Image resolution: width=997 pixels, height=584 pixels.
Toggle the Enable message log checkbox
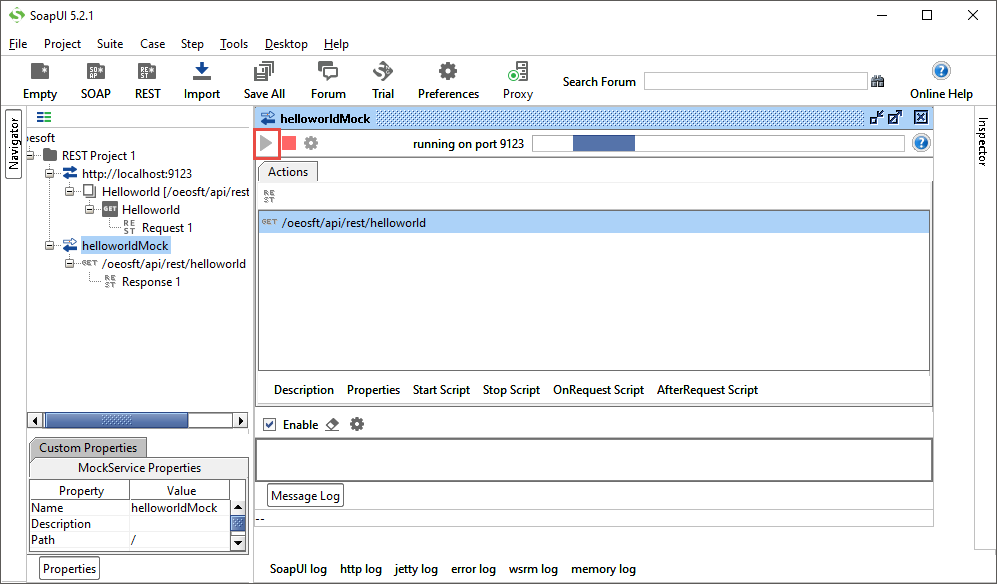(270, 424)
